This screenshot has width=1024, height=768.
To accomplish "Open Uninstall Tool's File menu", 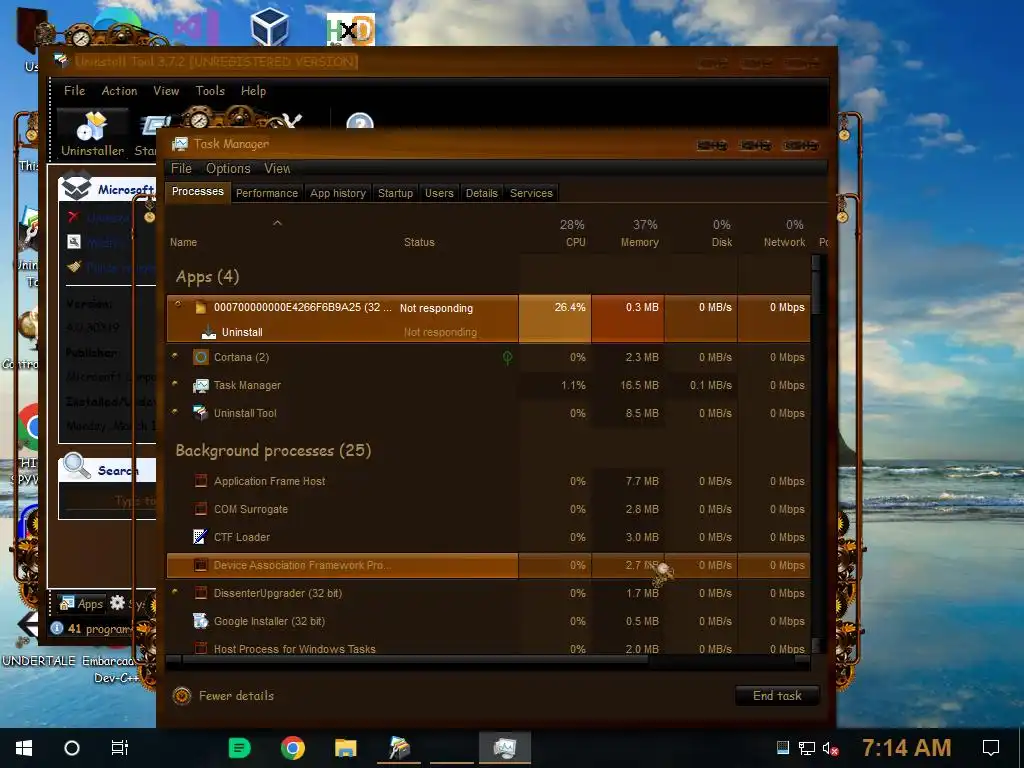I will click(x=74, y=91).
